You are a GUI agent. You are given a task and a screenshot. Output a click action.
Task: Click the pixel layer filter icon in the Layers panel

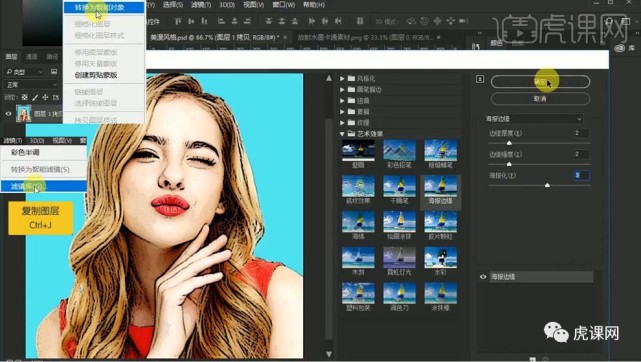click(x=54, y=72)
